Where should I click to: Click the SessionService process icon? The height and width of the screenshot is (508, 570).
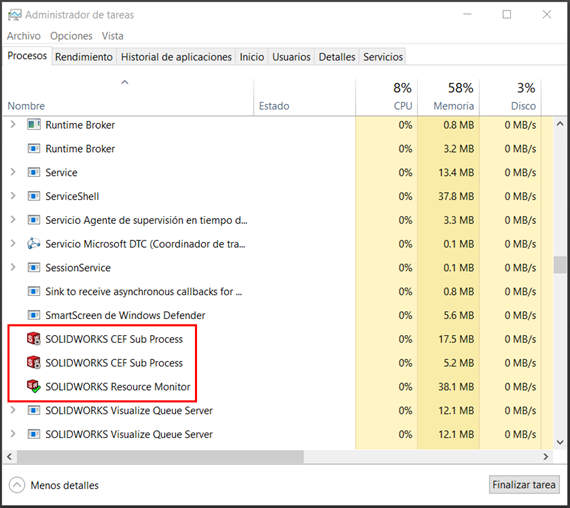pyautogui.click(x=34, y=268)
